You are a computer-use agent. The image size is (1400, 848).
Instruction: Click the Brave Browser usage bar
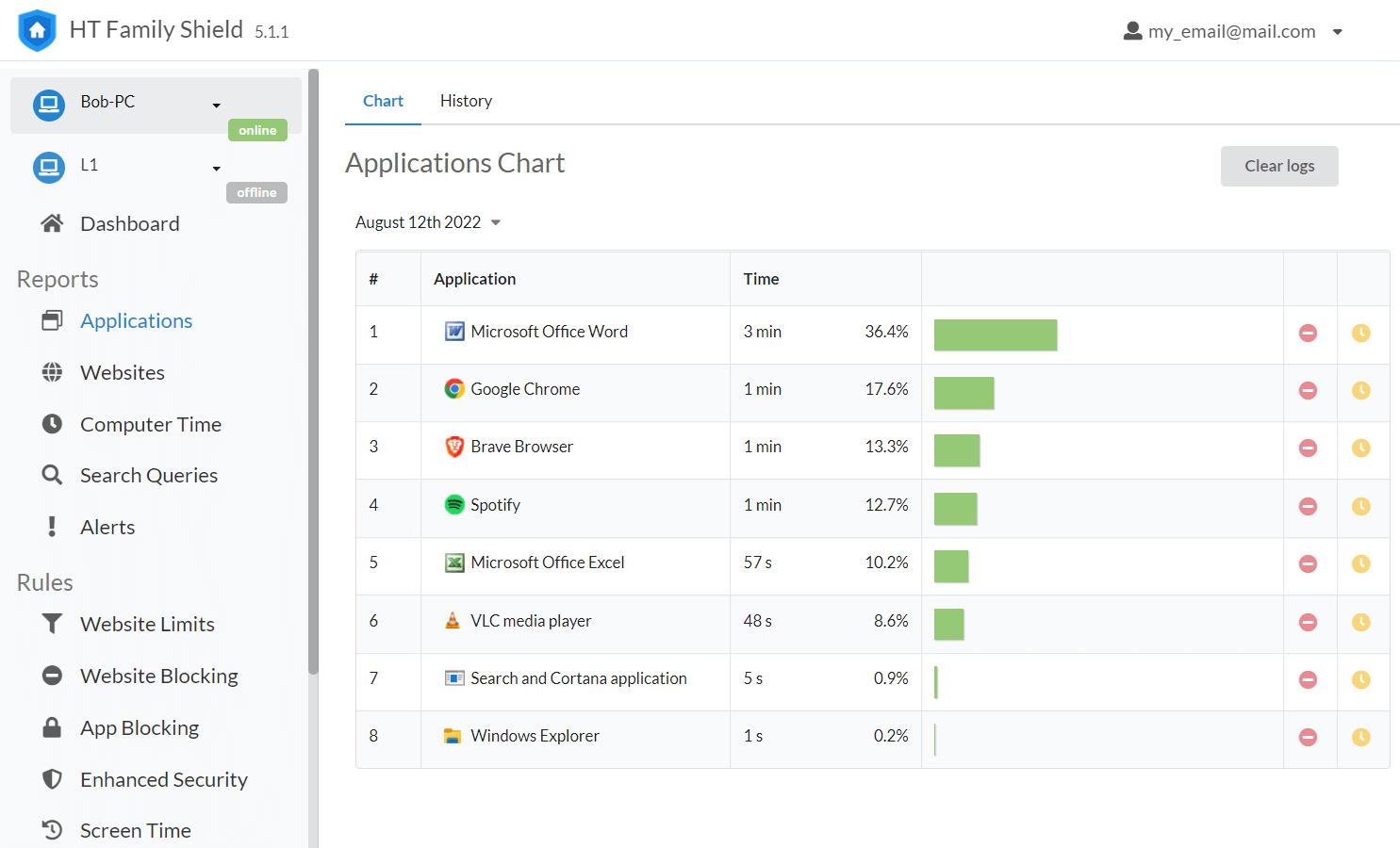(957, 450)
